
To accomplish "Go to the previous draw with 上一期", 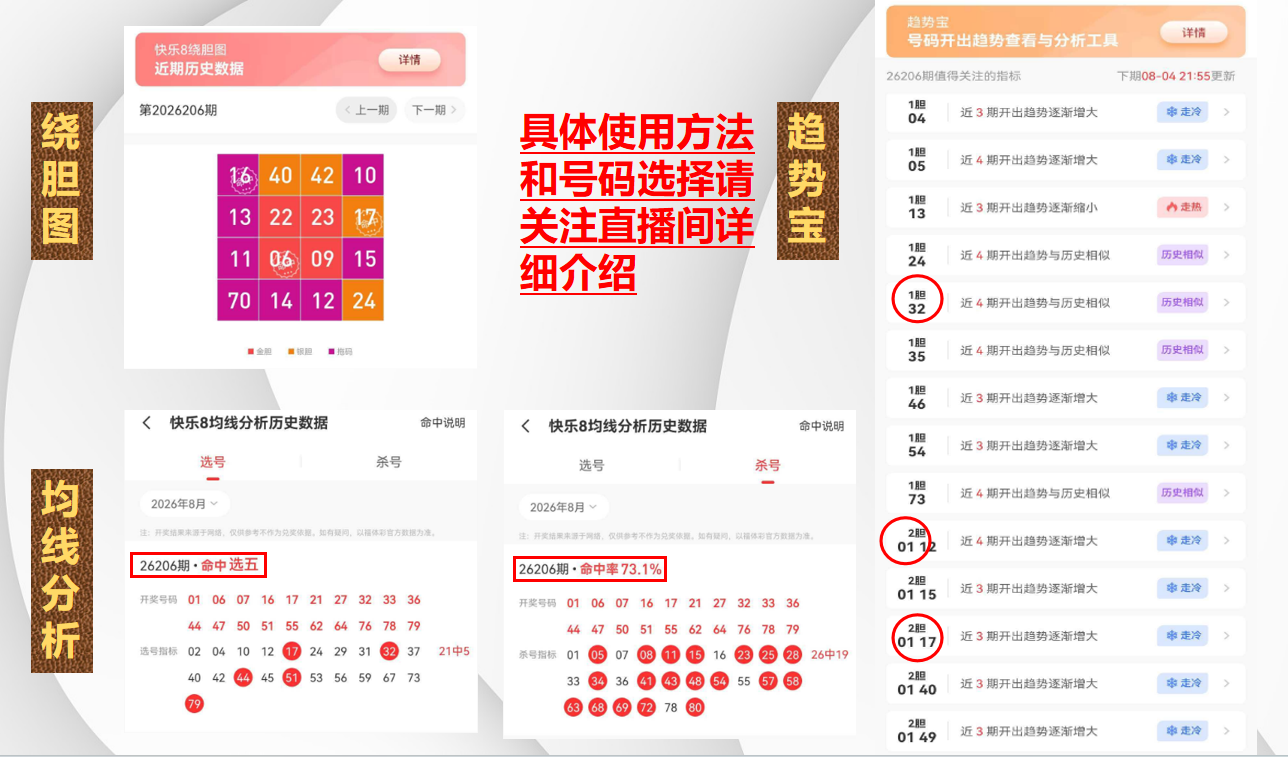I will (366, 110).
